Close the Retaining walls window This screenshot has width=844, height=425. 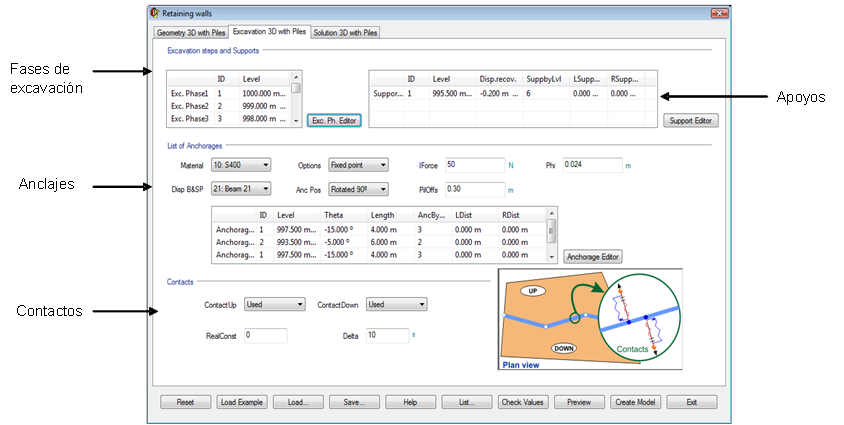(x=719, y=13)
